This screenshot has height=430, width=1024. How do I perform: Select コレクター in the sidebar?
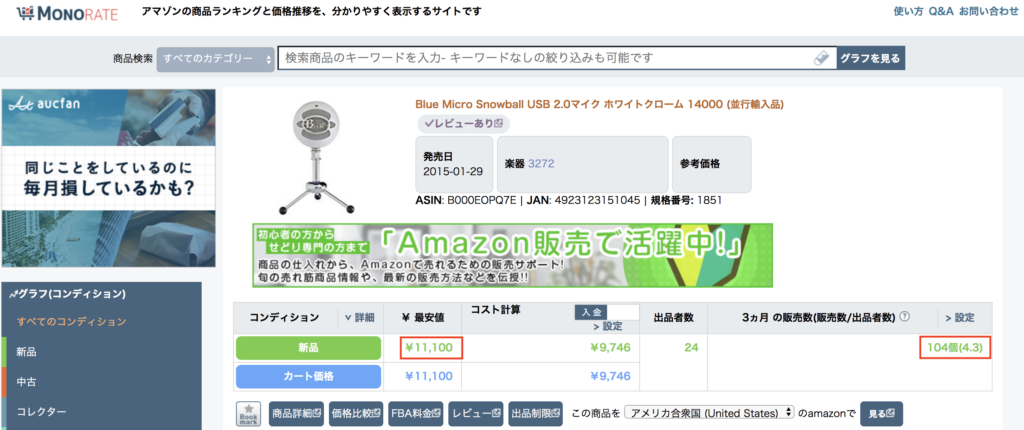point(41,411)
